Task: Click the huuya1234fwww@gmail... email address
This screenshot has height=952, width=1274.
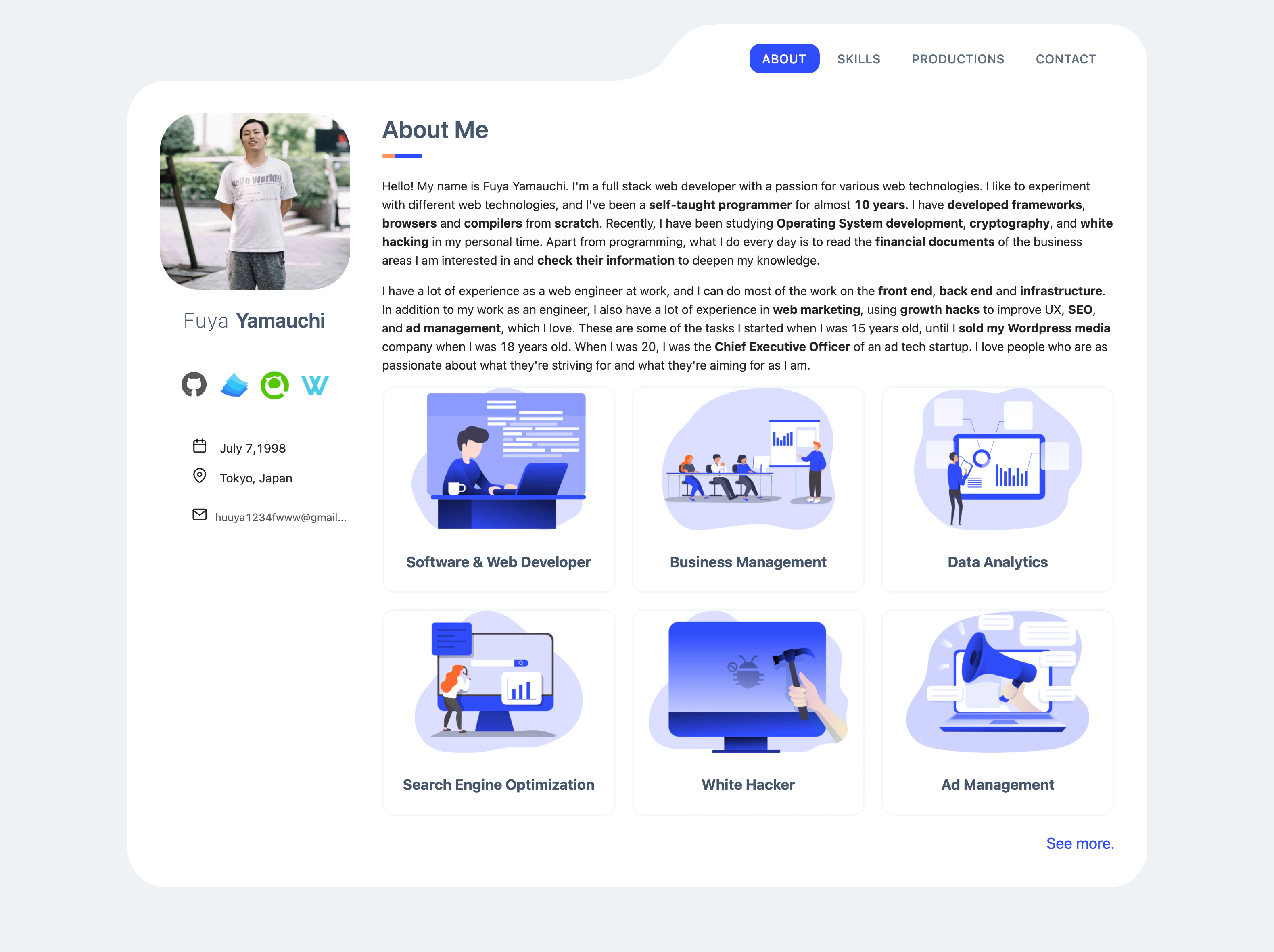Action: click(x=280, y=517)
